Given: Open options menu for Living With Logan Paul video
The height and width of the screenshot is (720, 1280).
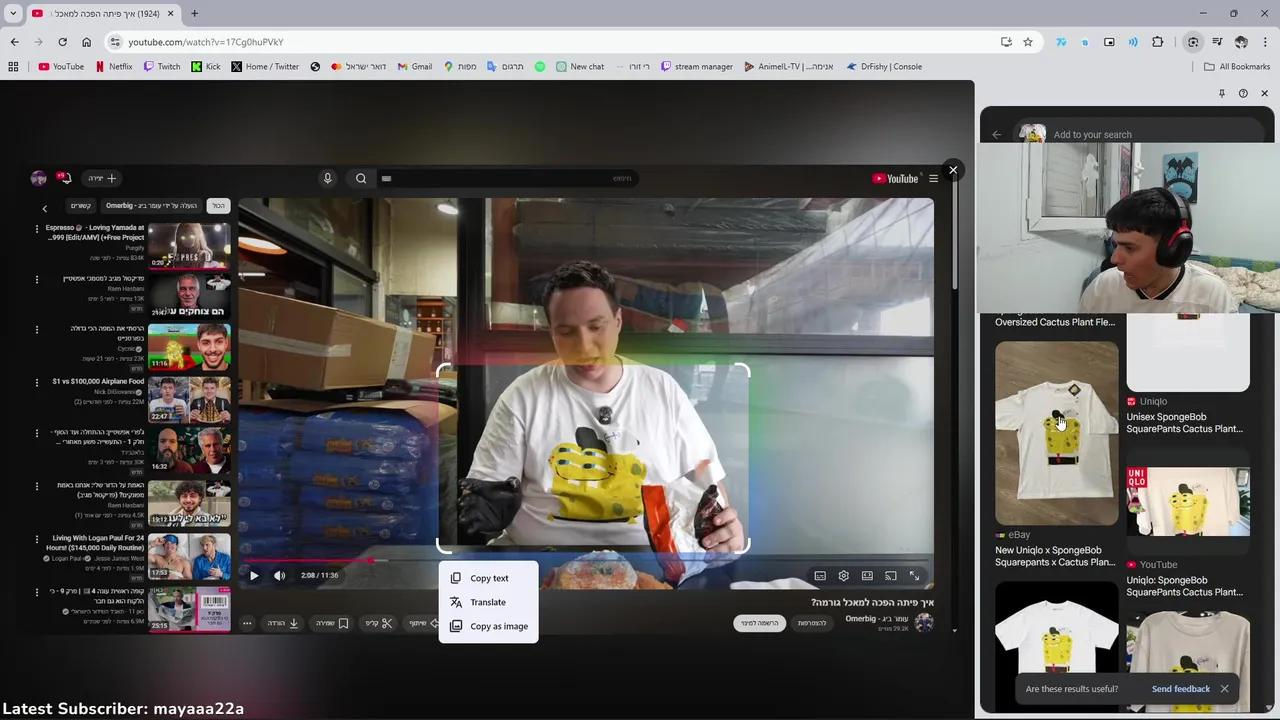Looking at the screenshot, I should point(37,539).
